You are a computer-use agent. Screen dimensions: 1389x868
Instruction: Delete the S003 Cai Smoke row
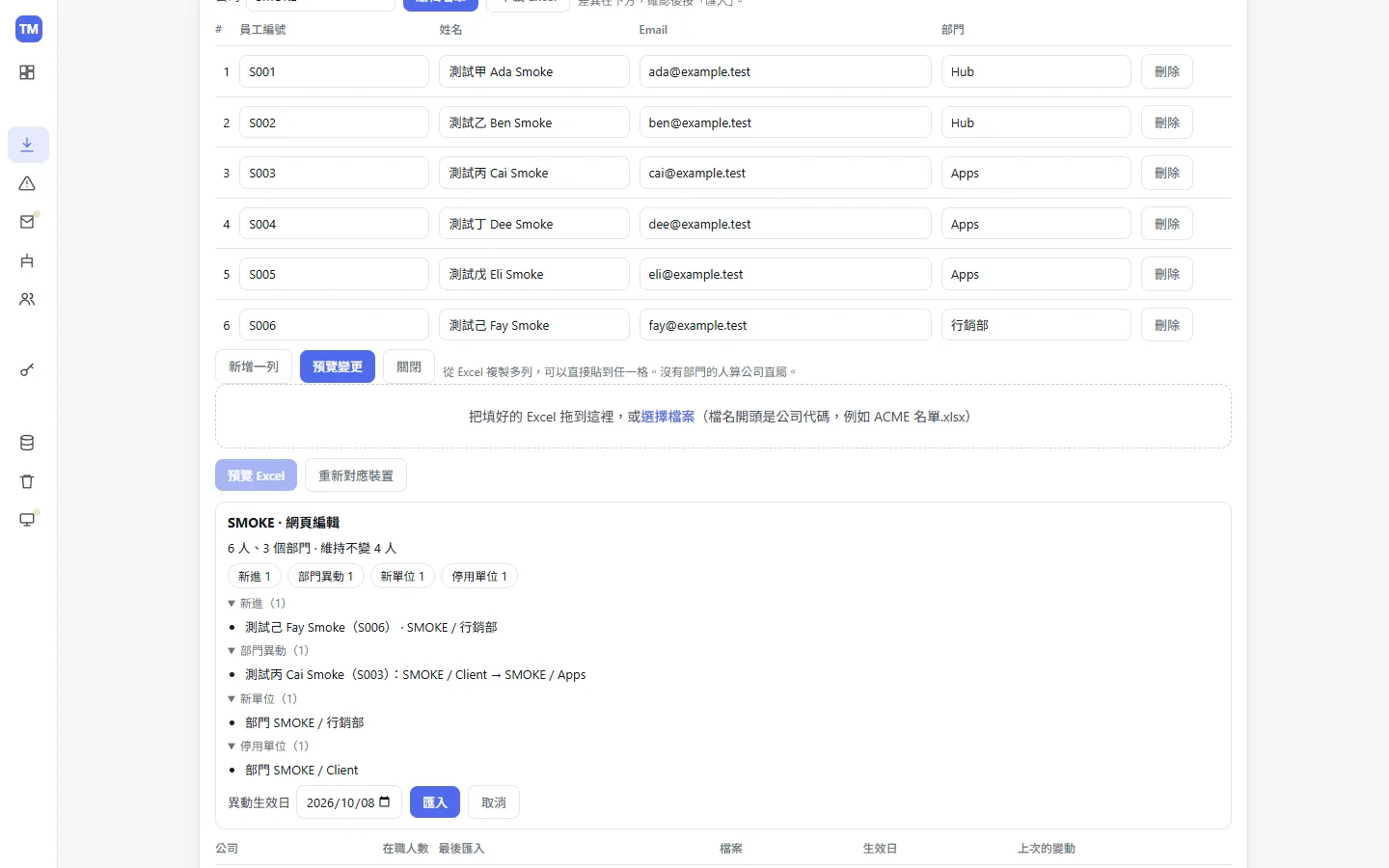[x=1167, y=173]
